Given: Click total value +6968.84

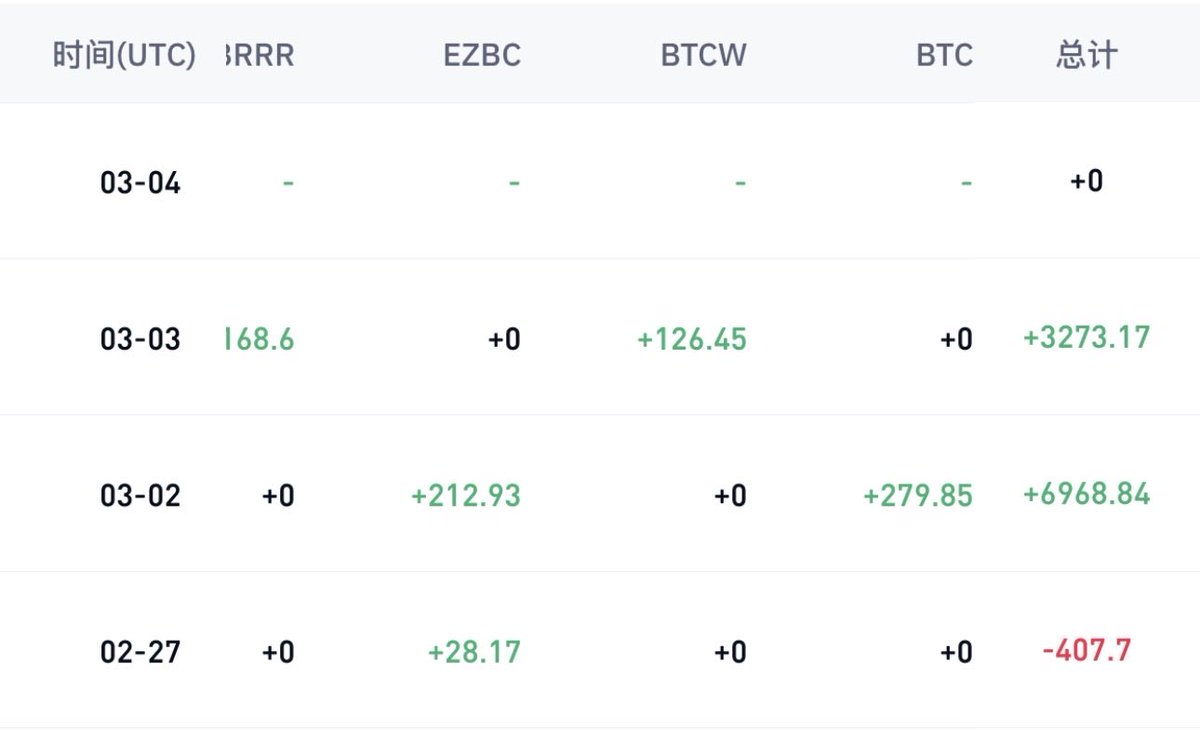Looking at the screenshot, I should [x=1086, y=494].
